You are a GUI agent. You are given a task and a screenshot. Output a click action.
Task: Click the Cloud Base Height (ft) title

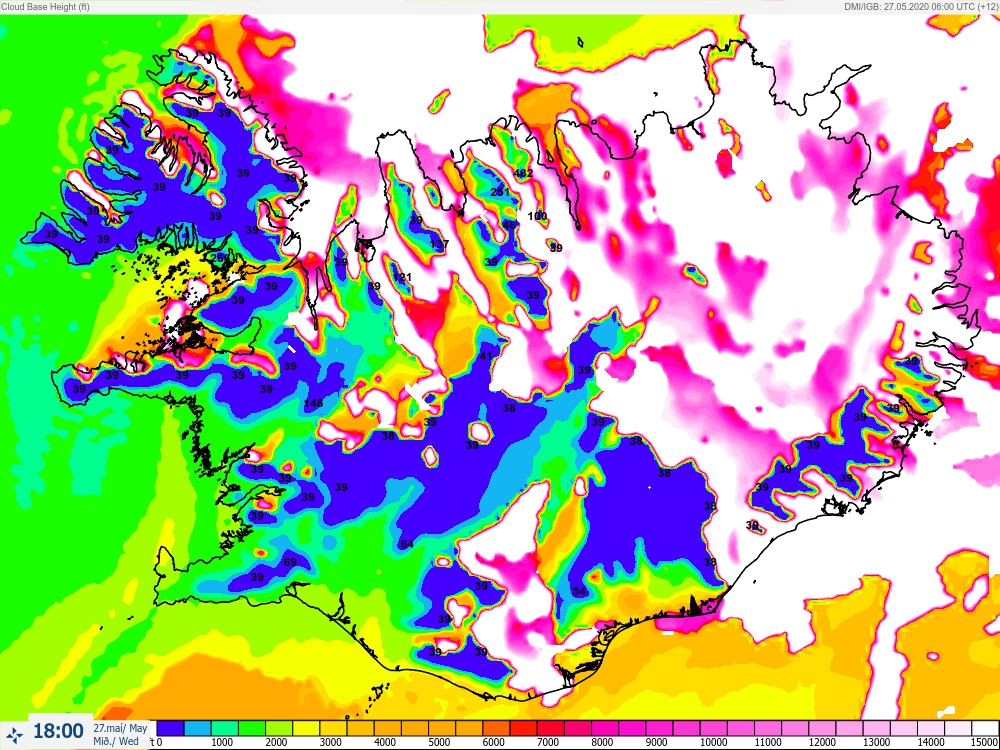45,7
